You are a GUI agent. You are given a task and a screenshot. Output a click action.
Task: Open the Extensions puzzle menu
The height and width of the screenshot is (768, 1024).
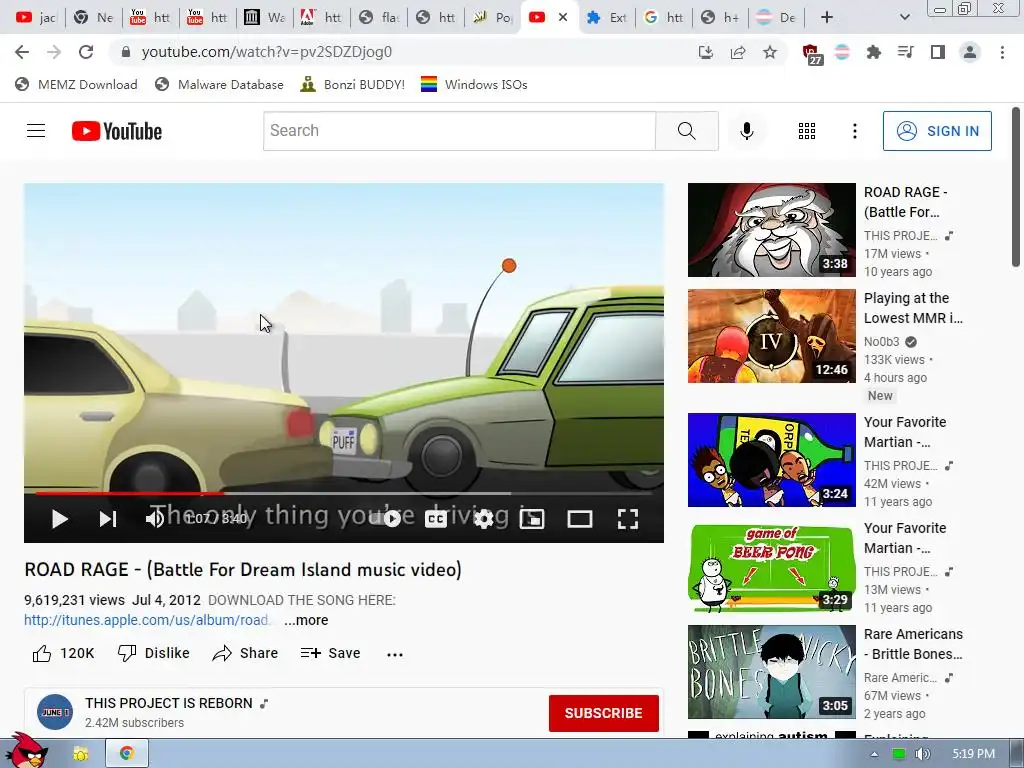tap(873, 52)
